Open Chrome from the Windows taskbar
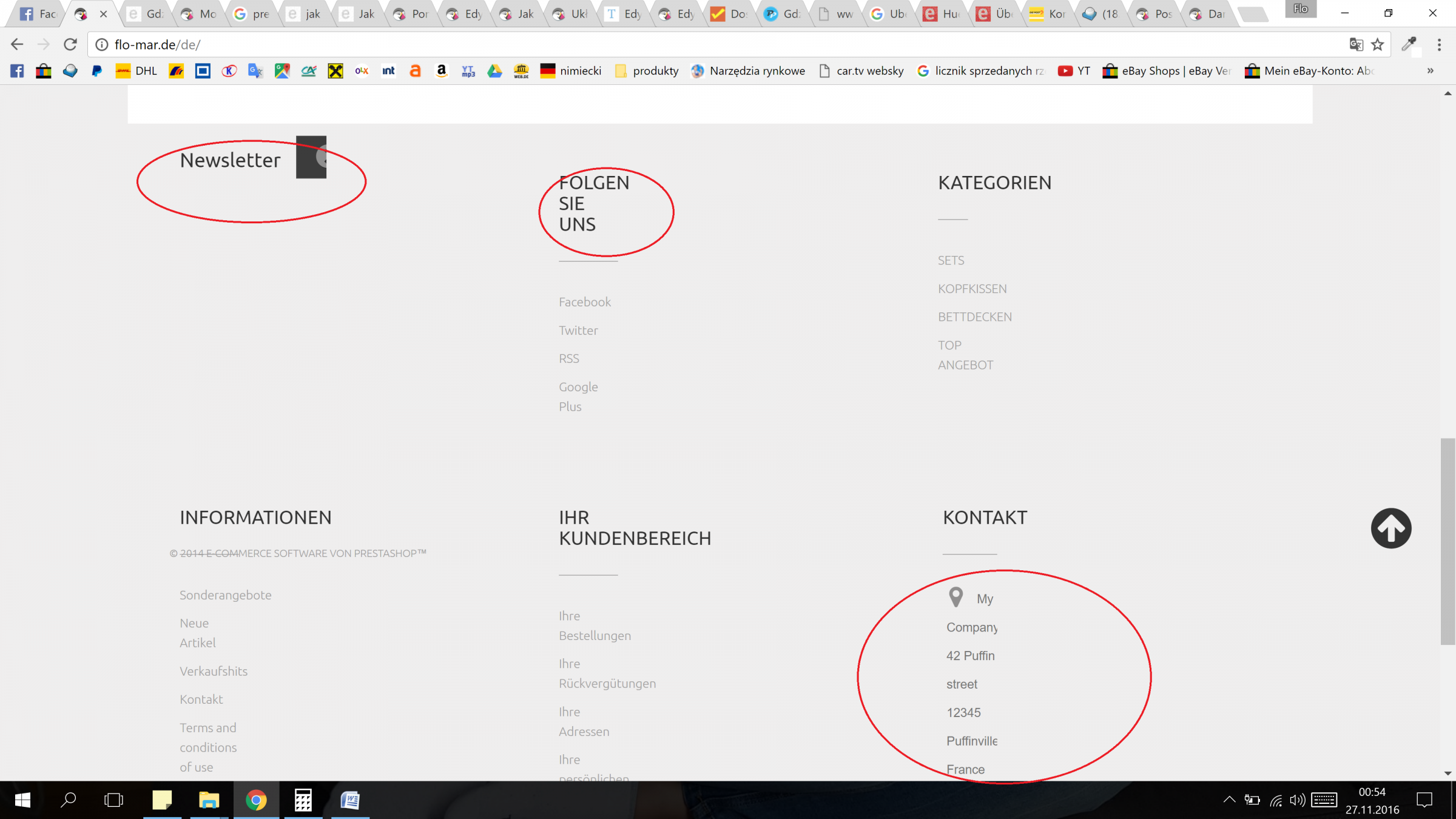1456x819 pixels. (256, 800)
